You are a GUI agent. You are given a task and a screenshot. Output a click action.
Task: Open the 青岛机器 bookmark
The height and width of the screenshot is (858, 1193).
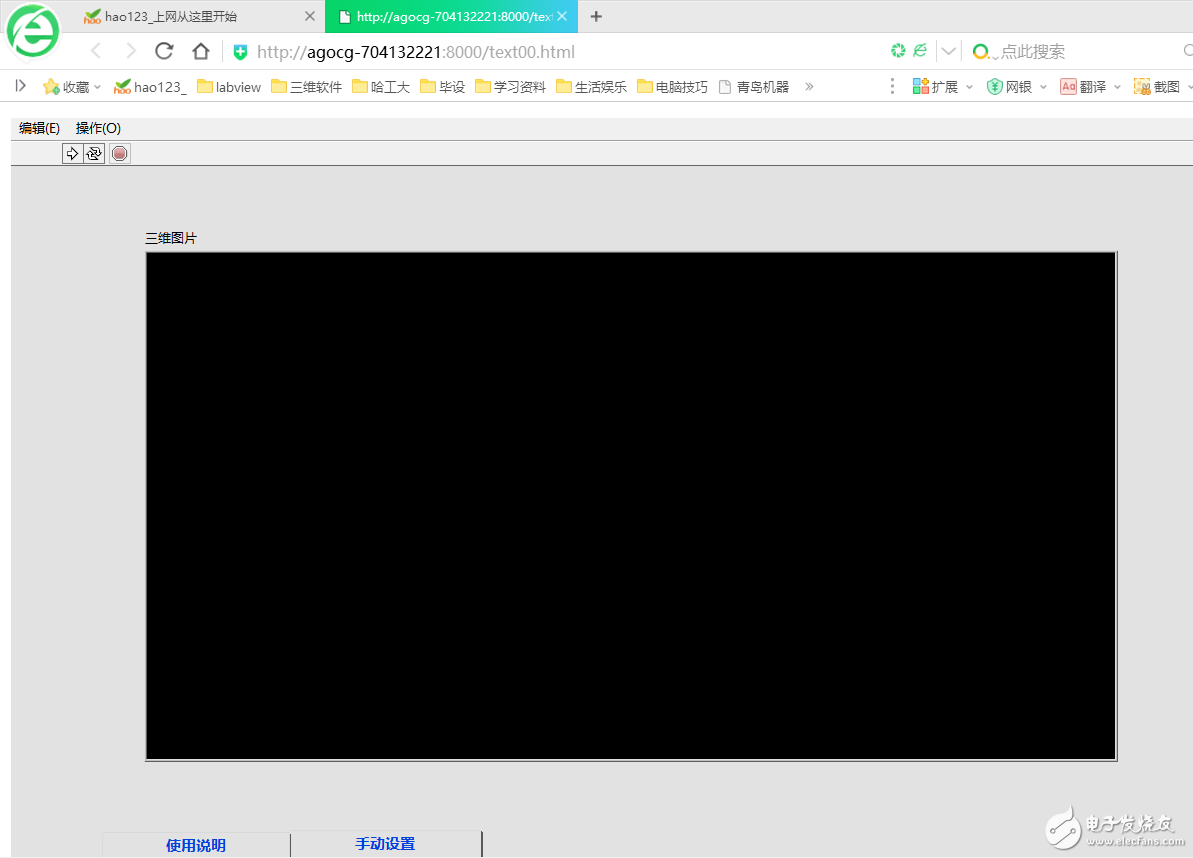754,87
